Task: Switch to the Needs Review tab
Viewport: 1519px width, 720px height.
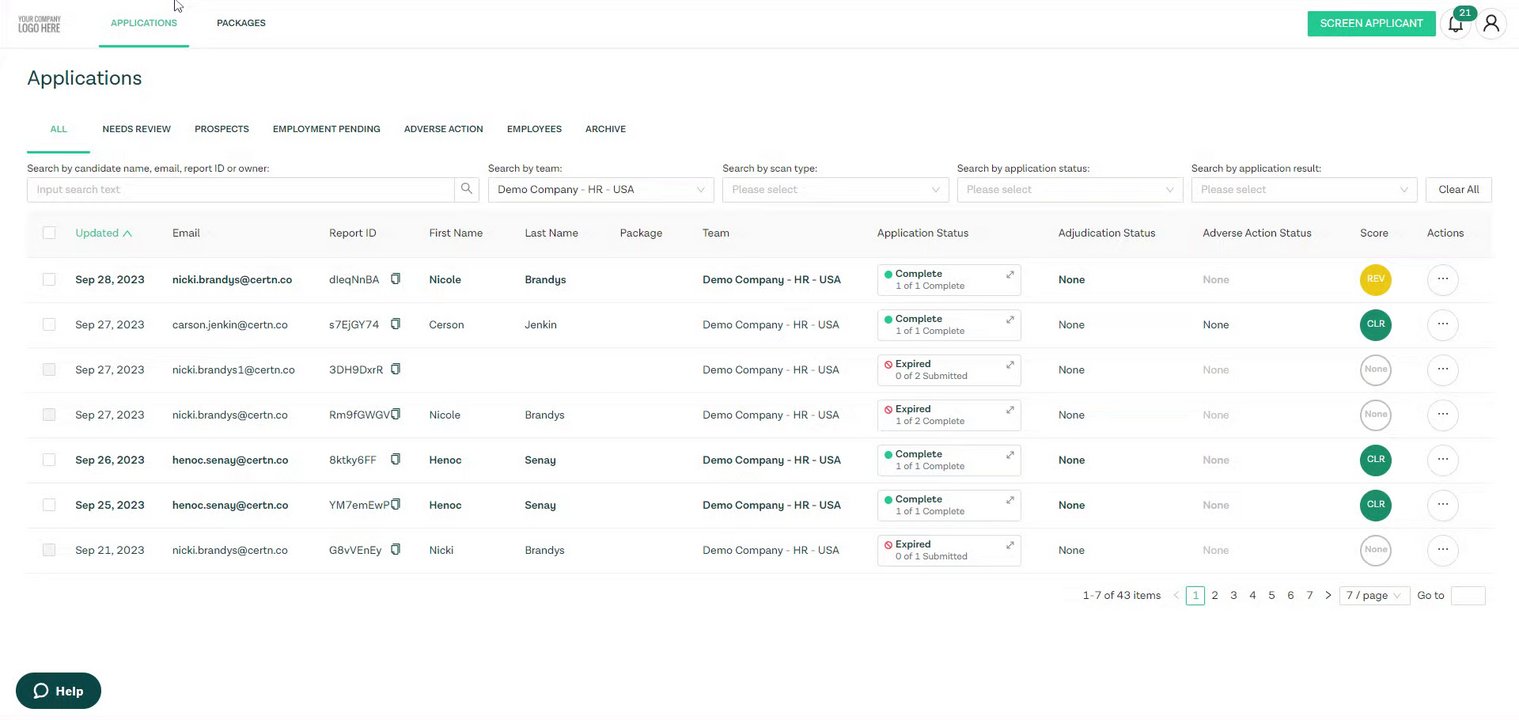Action: coord(136,129)
